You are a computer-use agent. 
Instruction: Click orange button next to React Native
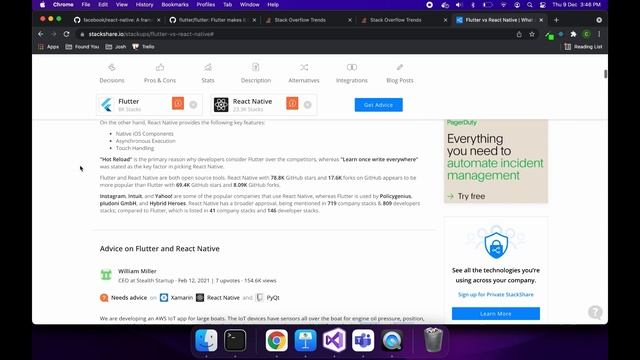292,103
